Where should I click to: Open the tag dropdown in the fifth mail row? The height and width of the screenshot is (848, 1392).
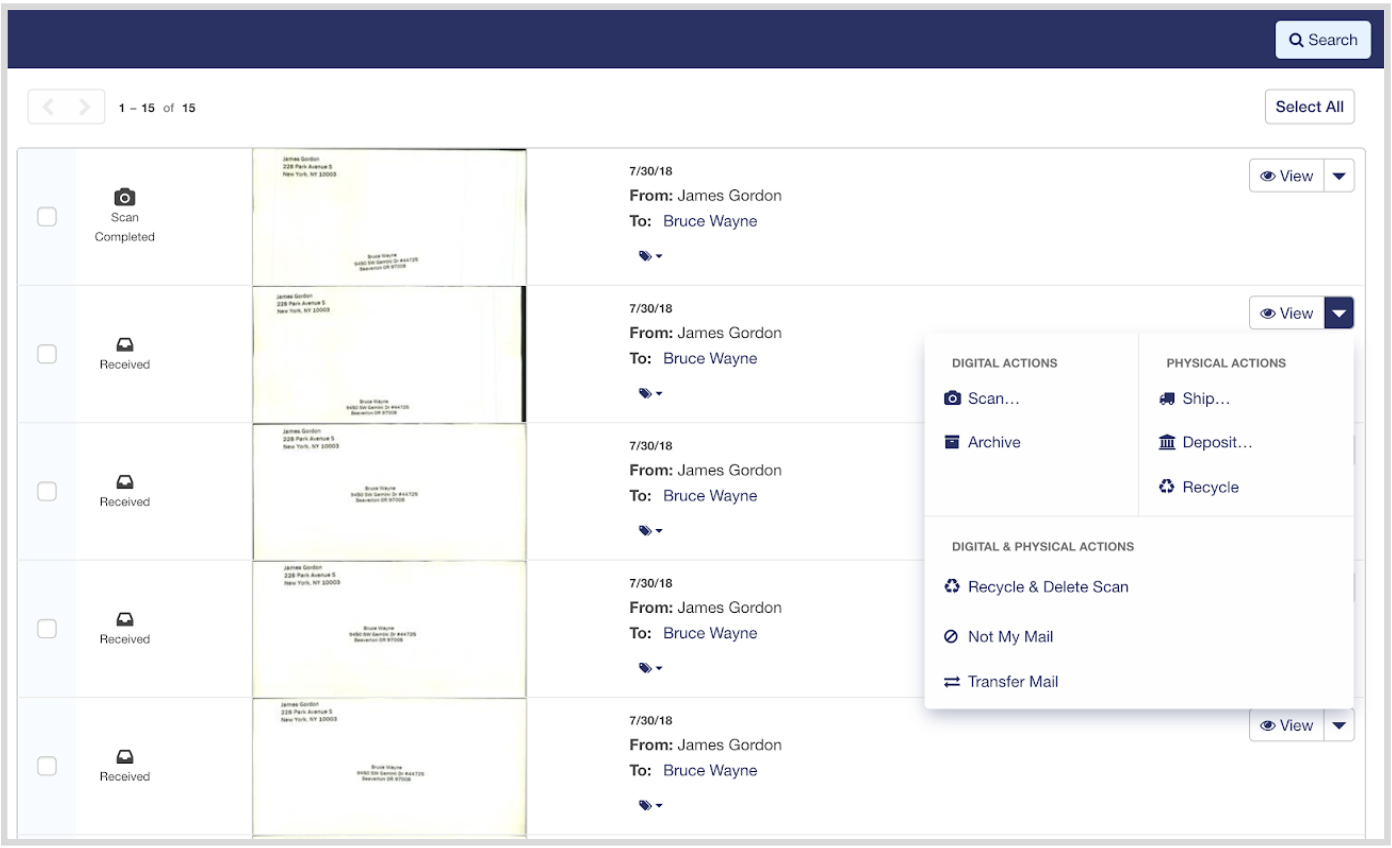click(650, 805)
